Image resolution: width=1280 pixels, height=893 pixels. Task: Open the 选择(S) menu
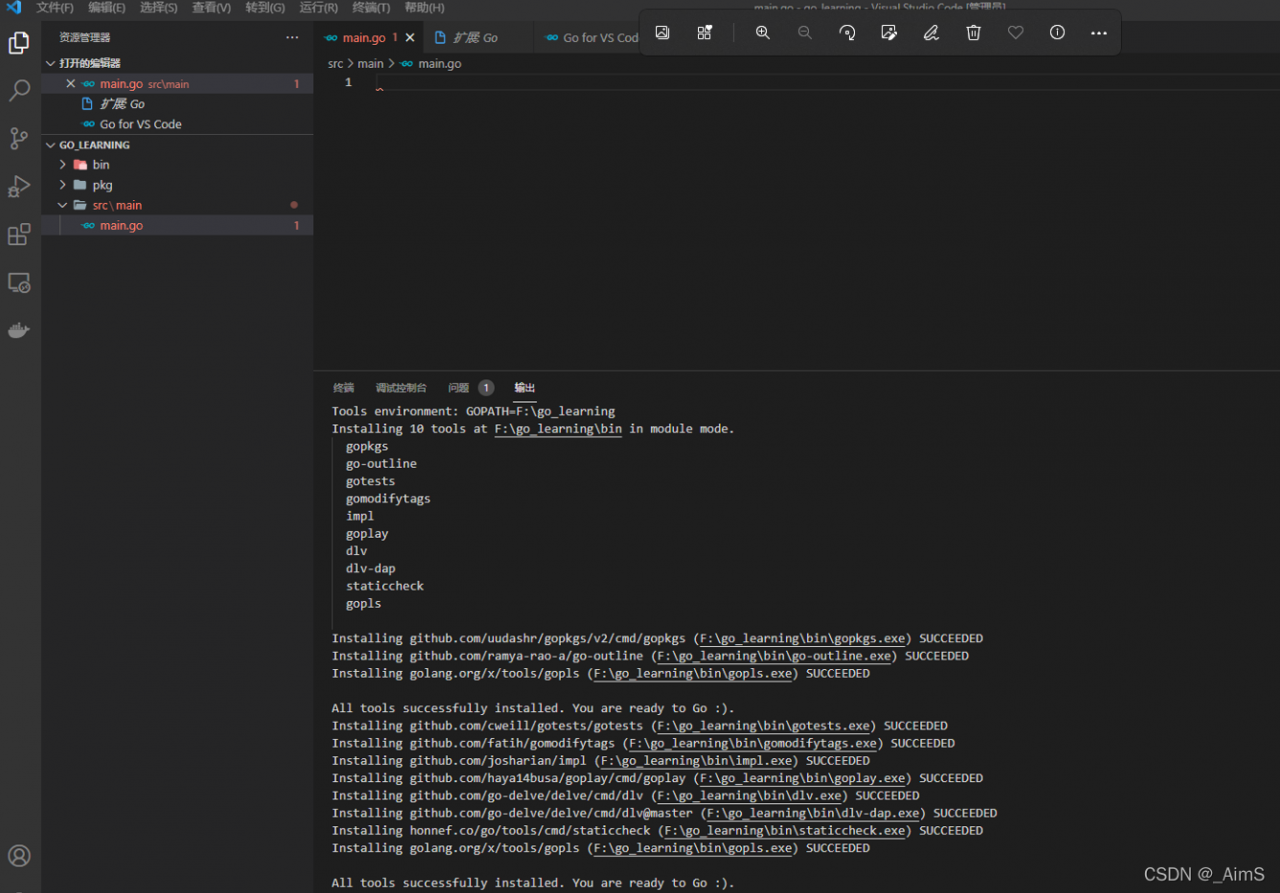tap(159, 7)
